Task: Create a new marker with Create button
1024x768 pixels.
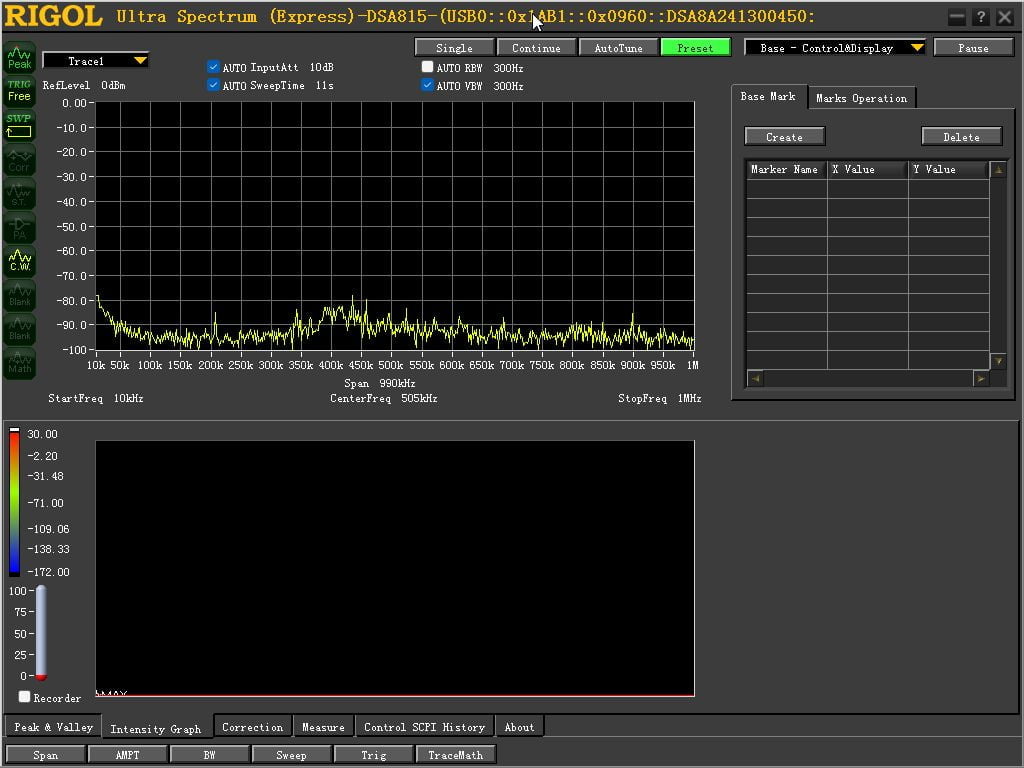Action: [x=784, y=136]
